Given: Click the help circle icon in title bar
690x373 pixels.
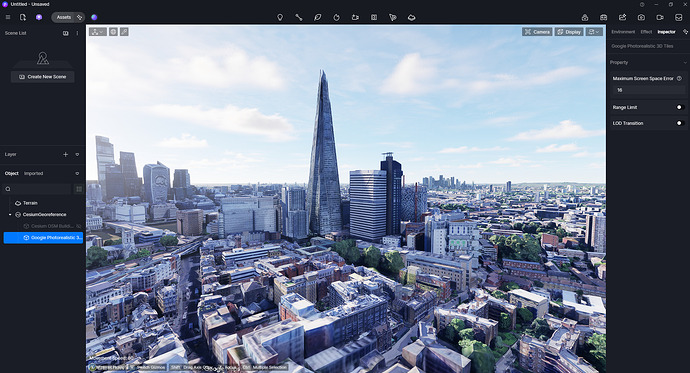Looking at the screenshot, I should 642,4.
